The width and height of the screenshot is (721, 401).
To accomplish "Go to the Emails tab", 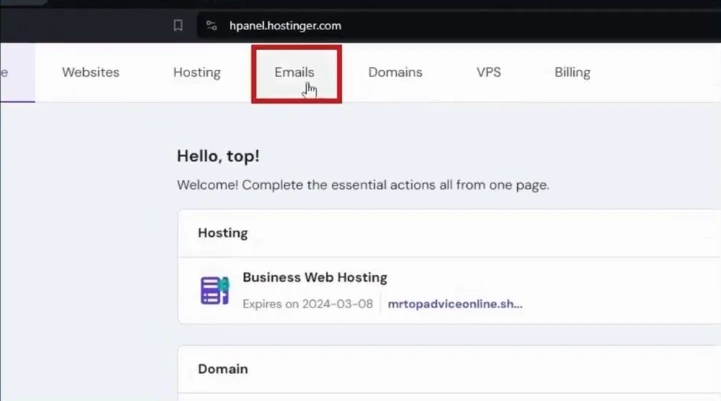I will [x=295, y=72].
